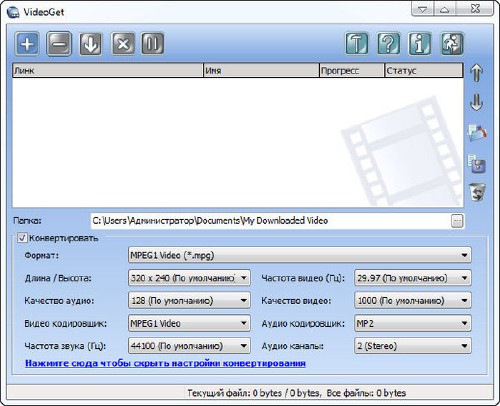Sort by the Имя column header

pyautogui.click(x=261, y=71)
